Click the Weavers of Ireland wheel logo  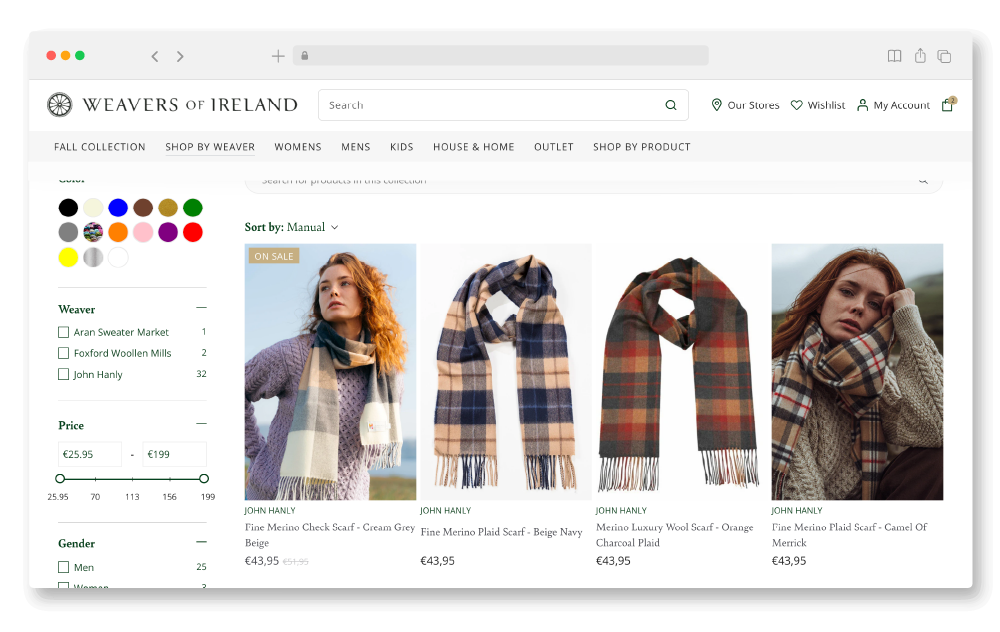click(59, 105)
